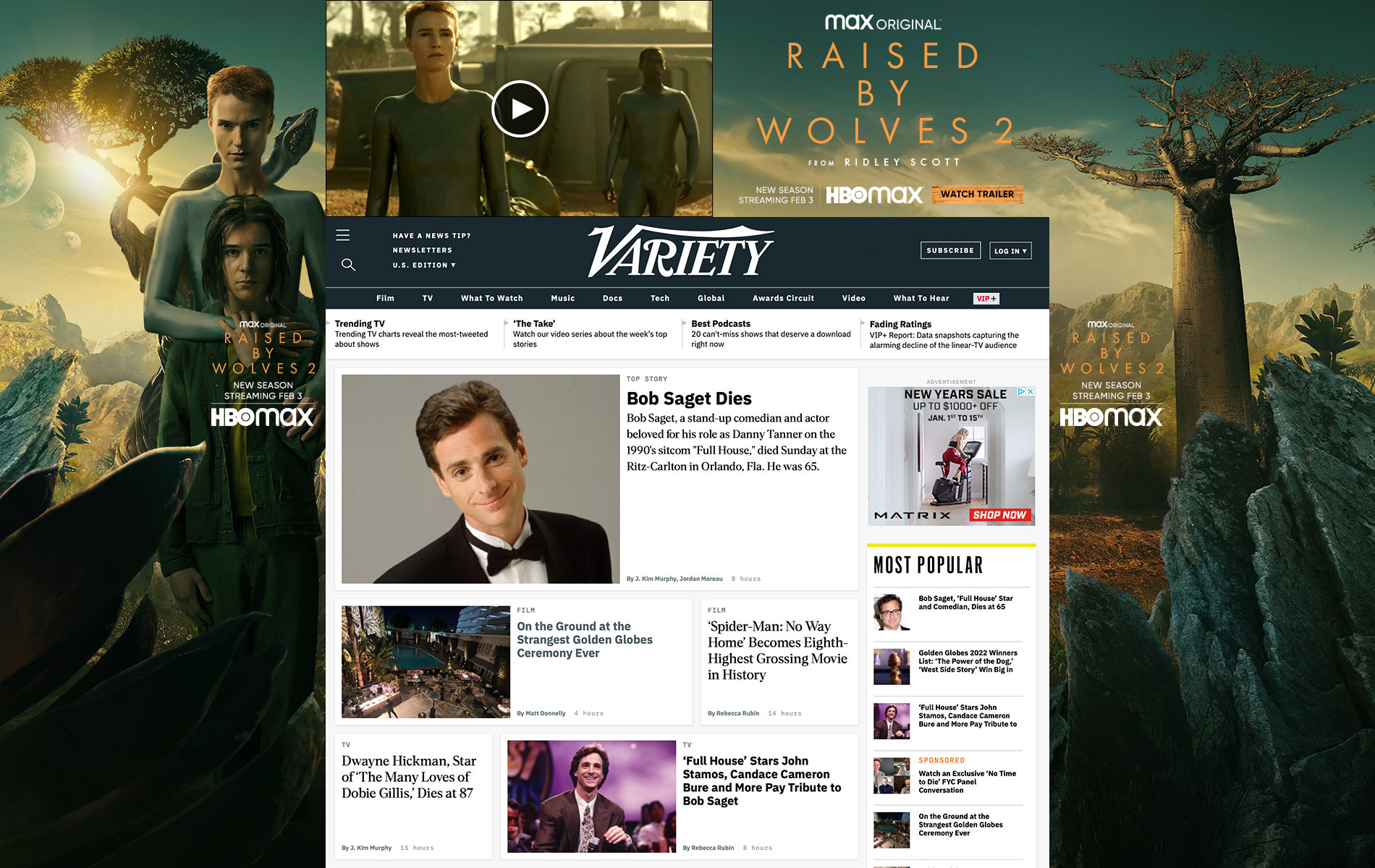Screen dimensions: 1375x868
Task: Click Bob Saget on-stage photo thumbnail
Action: point(591,796)
